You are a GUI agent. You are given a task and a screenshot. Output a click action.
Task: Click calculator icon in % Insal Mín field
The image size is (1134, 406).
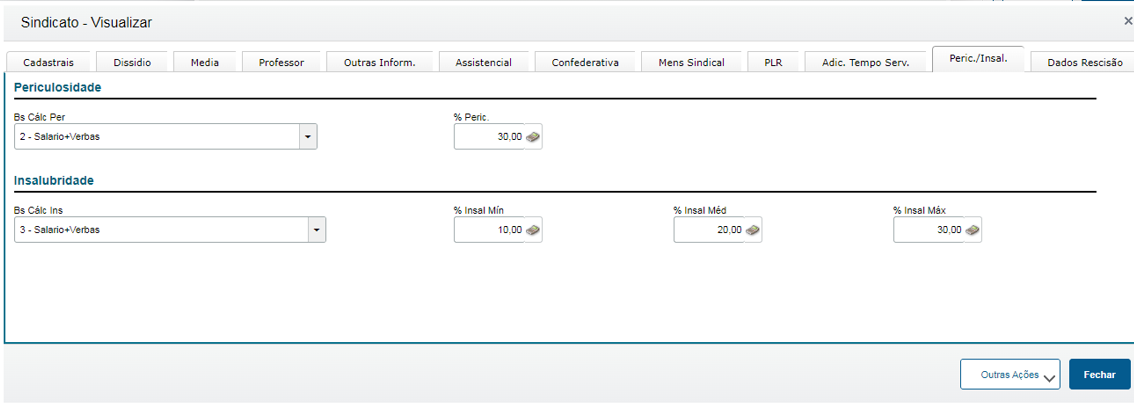533,230
